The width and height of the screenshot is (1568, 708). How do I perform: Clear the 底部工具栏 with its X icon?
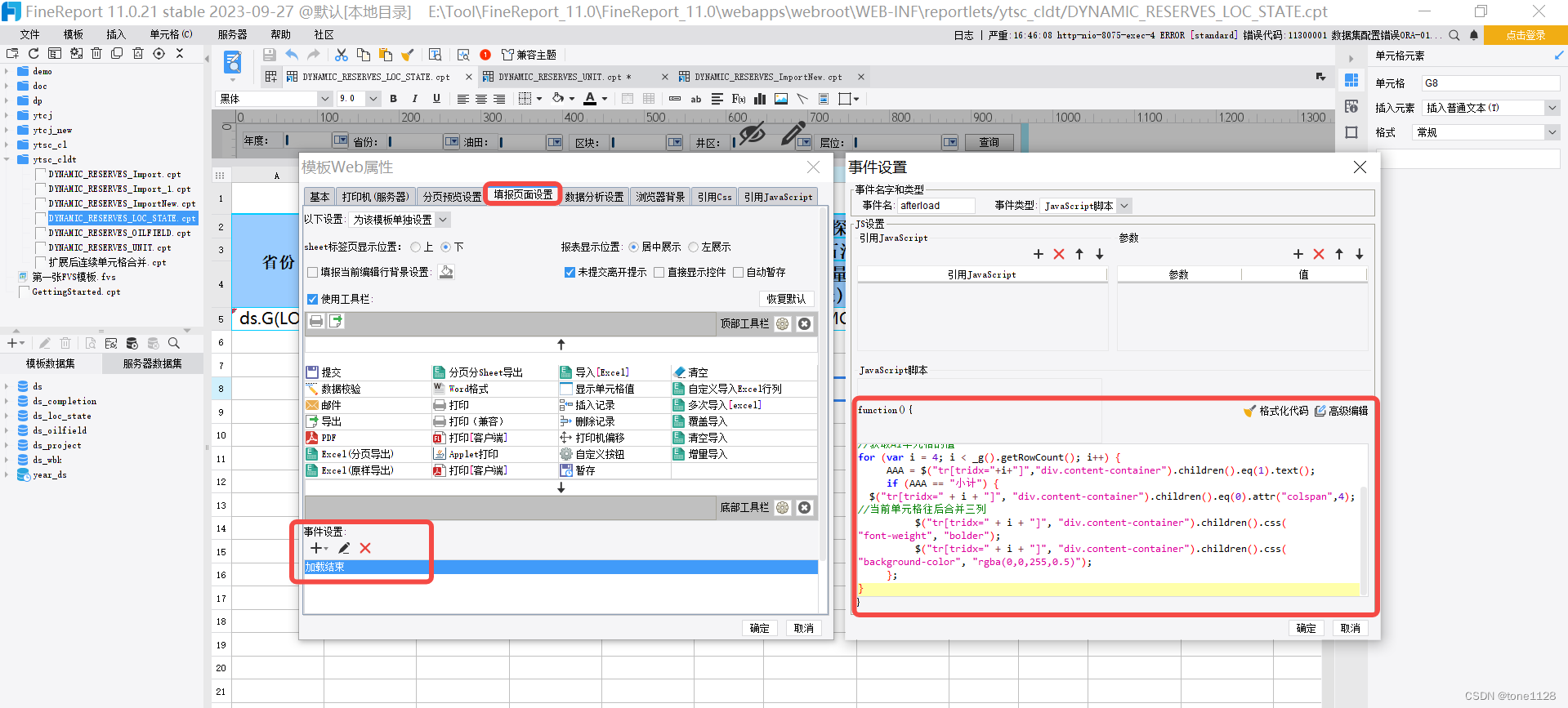pos(804,508)
